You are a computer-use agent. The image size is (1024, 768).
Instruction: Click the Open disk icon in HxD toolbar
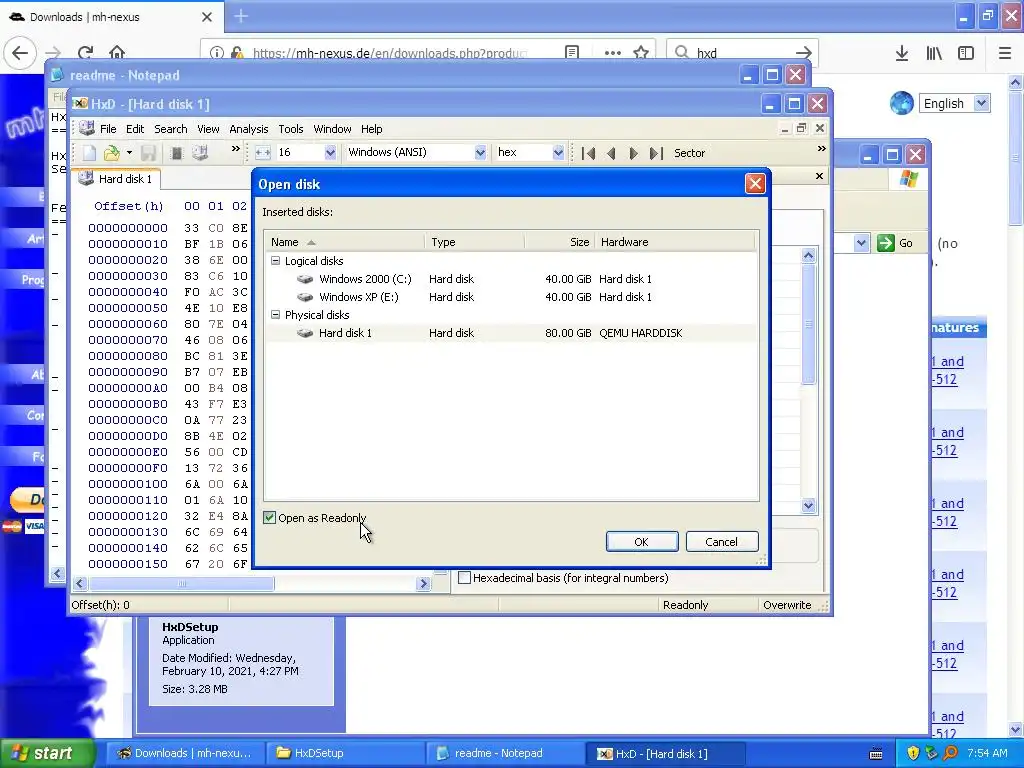(x=200, y=153)
